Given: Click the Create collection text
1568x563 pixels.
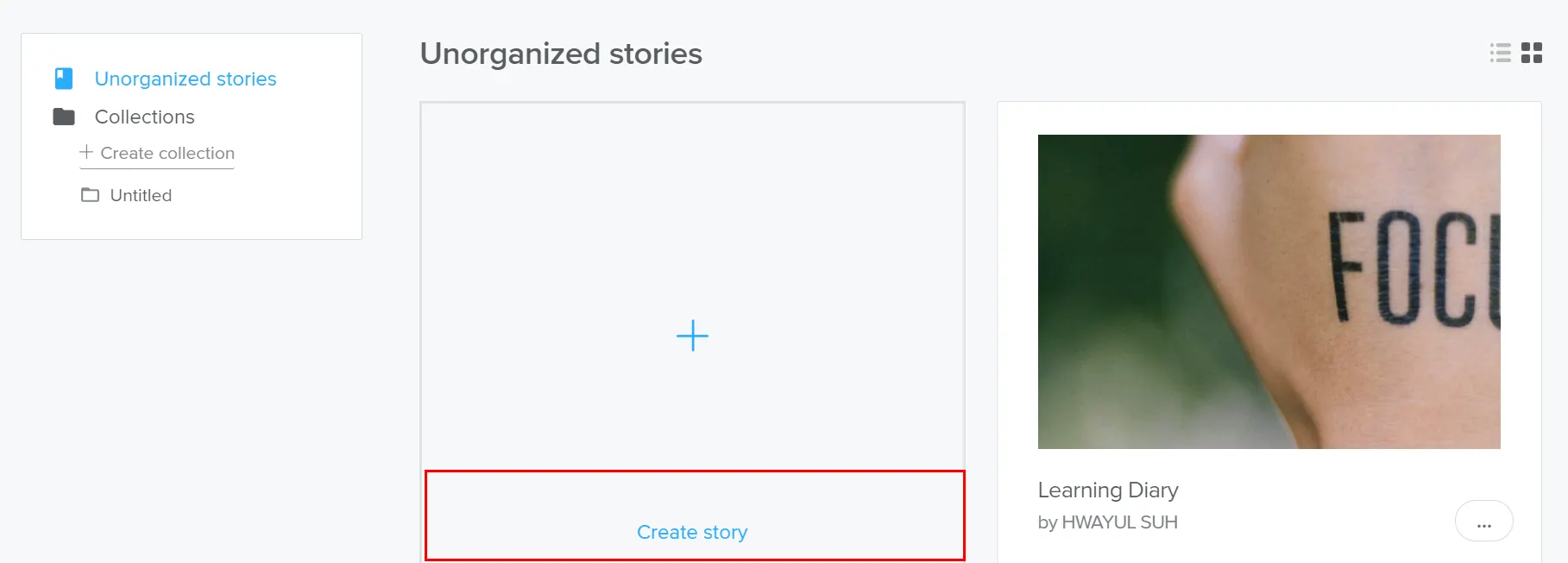Looking at the screenshot, I should [167, 153].
